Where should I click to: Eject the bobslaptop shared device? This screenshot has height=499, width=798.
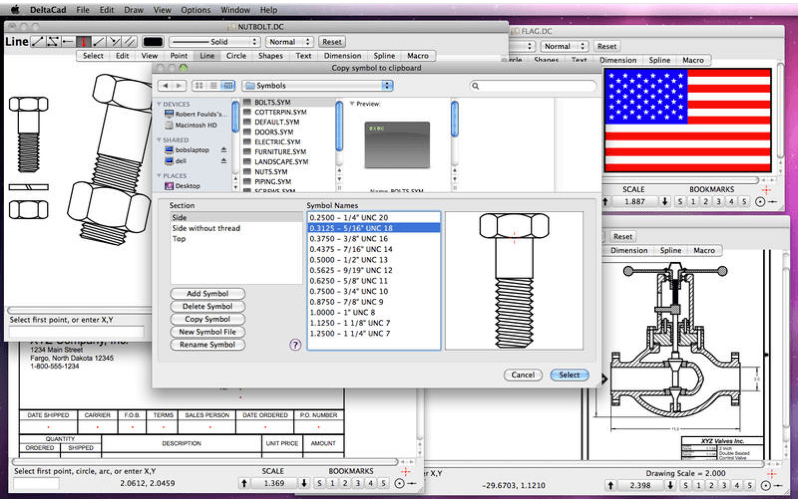(223, 148)
